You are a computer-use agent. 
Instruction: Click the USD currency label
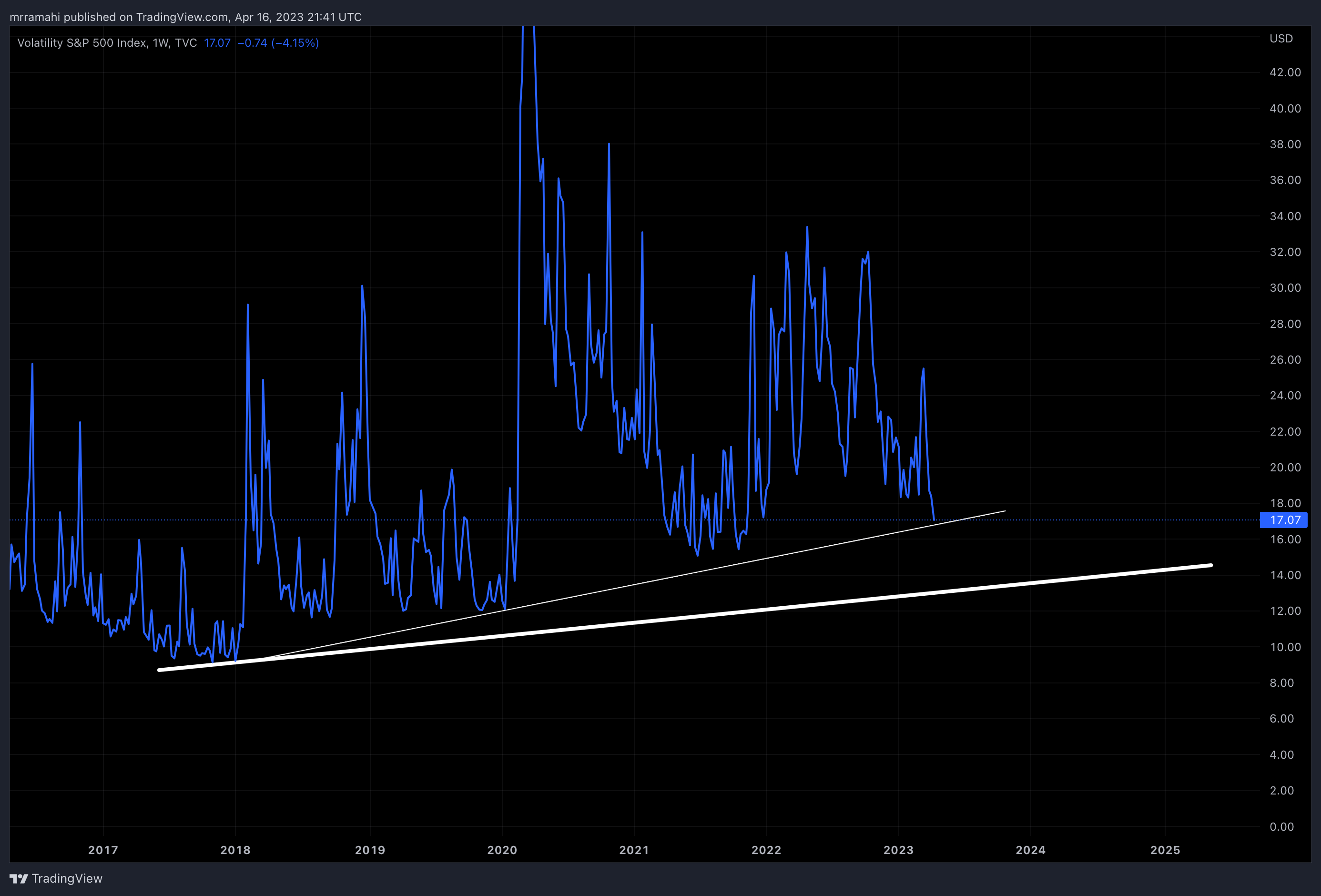point(1280,39)
